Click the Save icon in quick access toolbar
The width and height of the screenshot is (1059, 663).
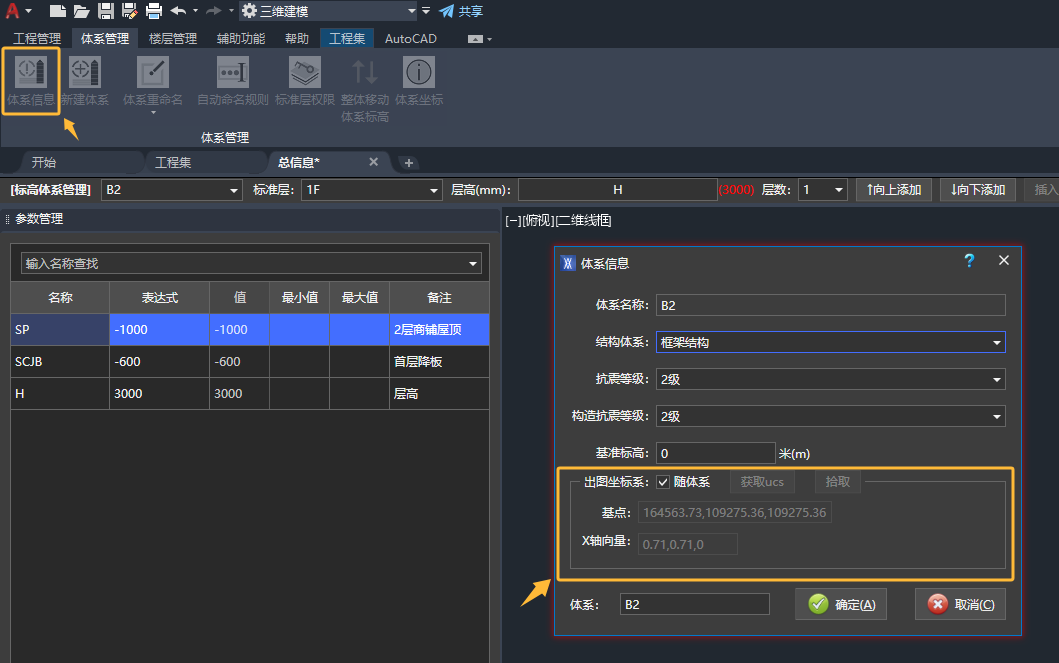106,11
